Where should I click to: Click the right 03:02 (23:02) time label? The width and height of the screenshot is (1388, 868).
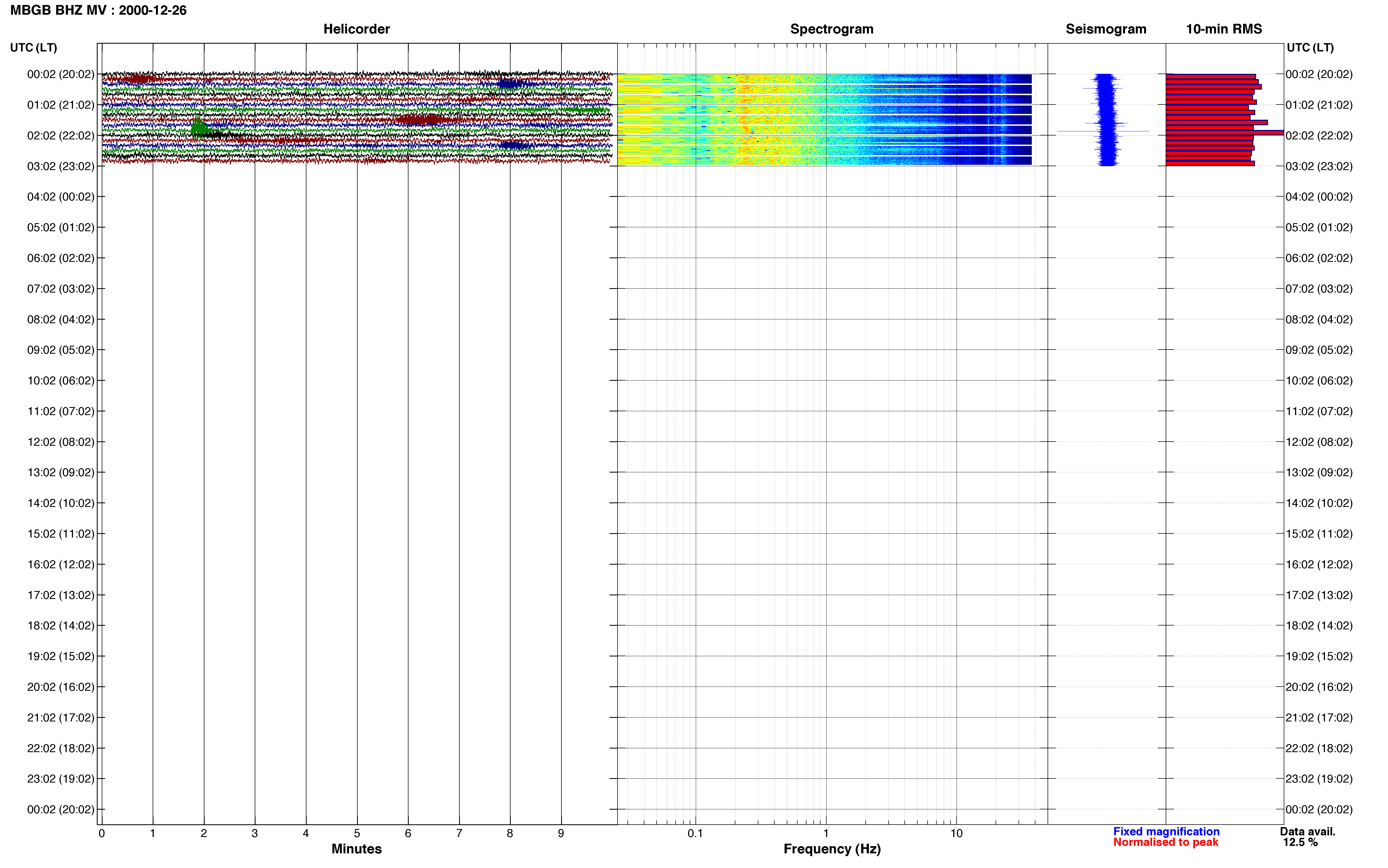[x=1319, y=166]
